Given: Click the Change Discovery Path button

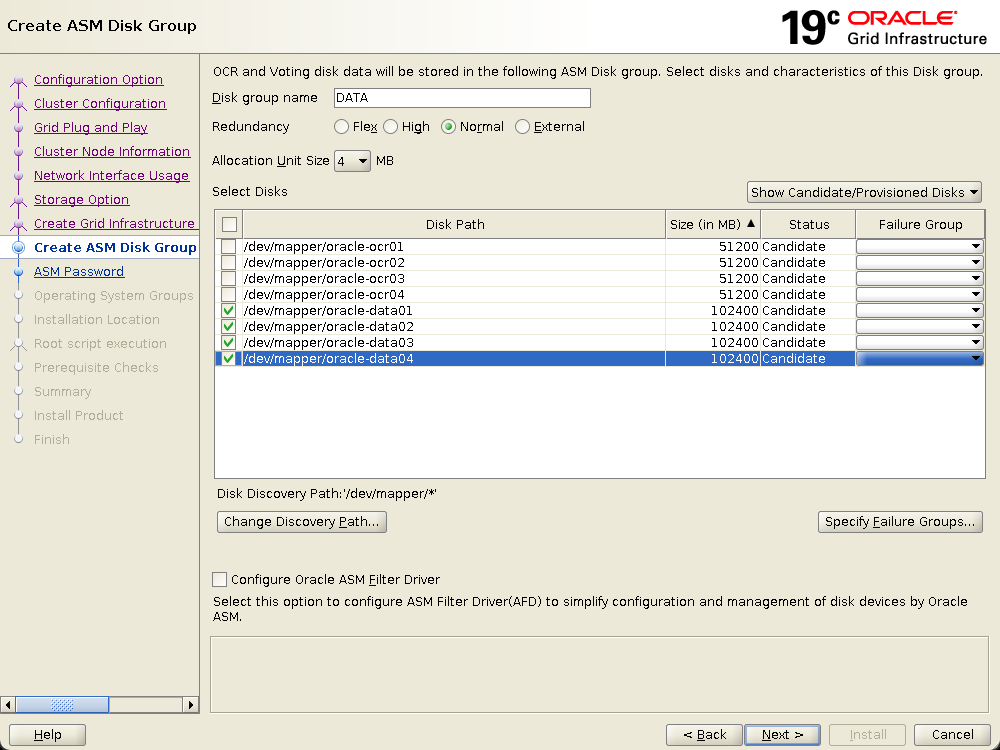Looking at the screenshot, I should [301, 522].
